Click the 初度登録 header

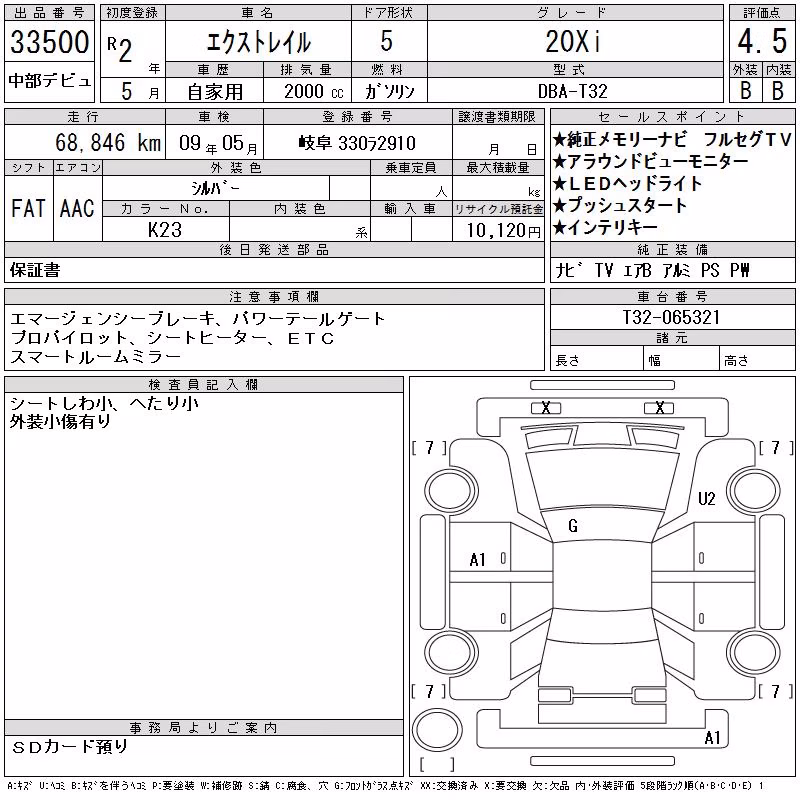(133, 13)
